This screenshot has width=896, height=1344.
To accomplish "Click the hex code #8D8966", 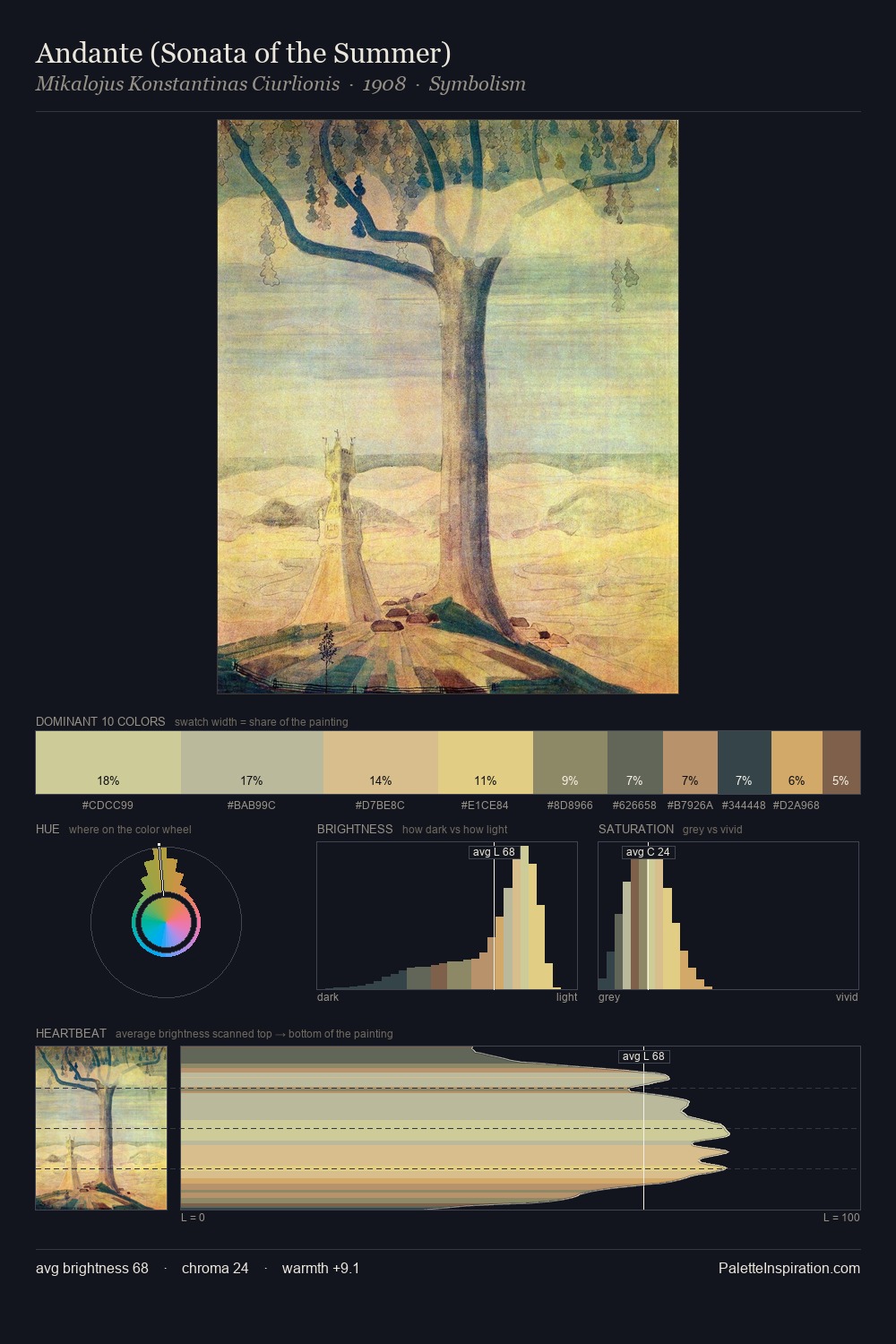I will tap(570, 806).
